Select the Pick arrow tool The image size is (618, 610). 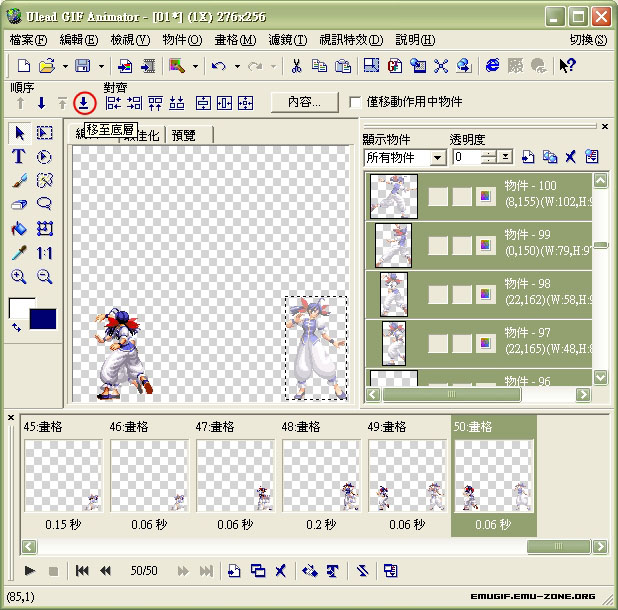pyautogui.click(x=19, y=133)
